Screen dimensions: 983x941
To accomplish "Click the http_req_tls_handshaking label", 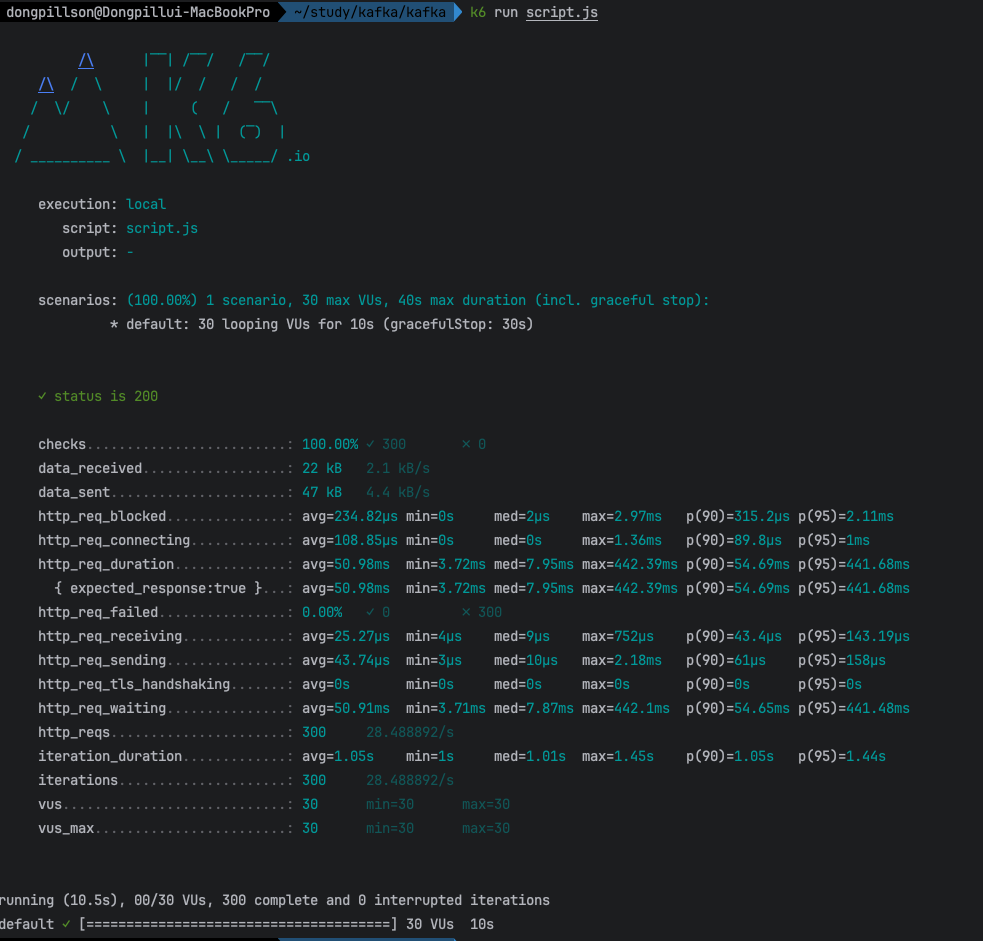I will click(x=134, y=685).
